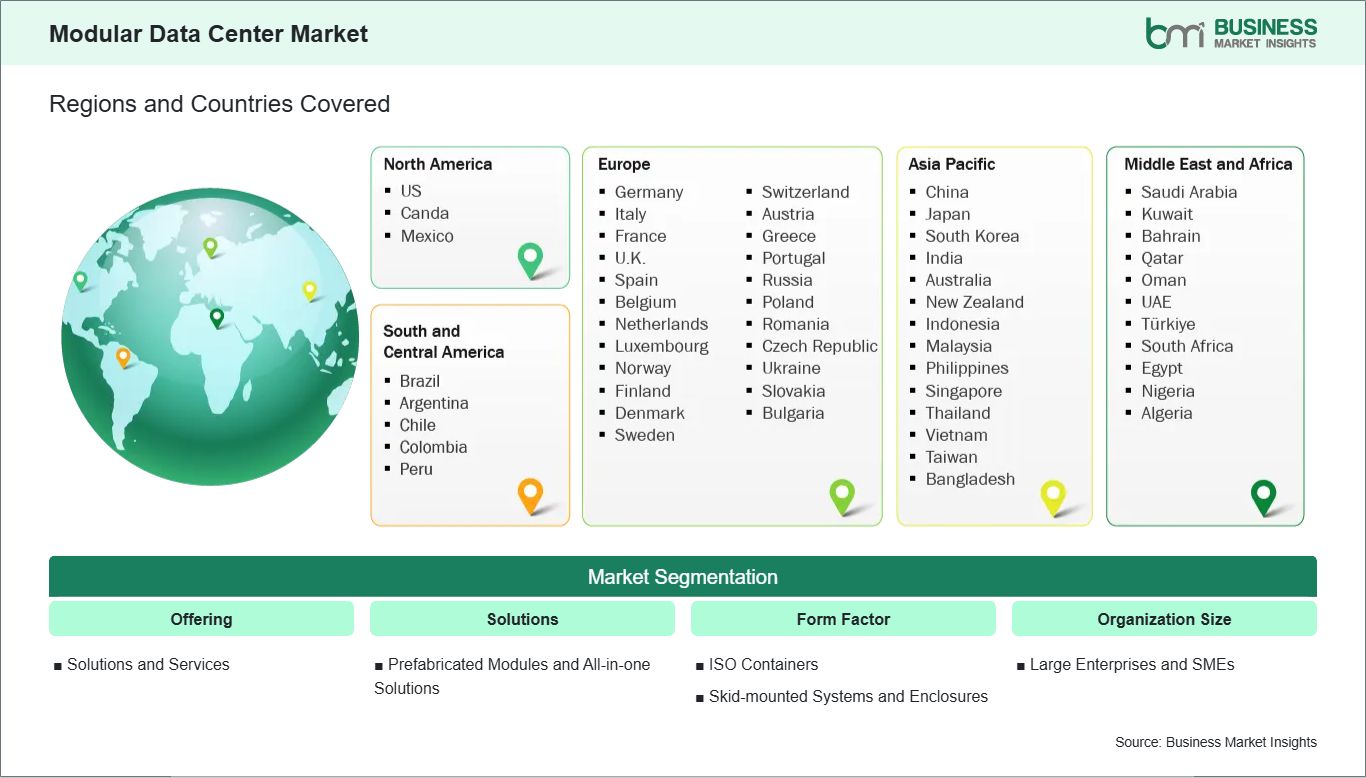Screen dimensions: 1366x778
Task: Select the globe illustration on the left
Action: [210, 337]
